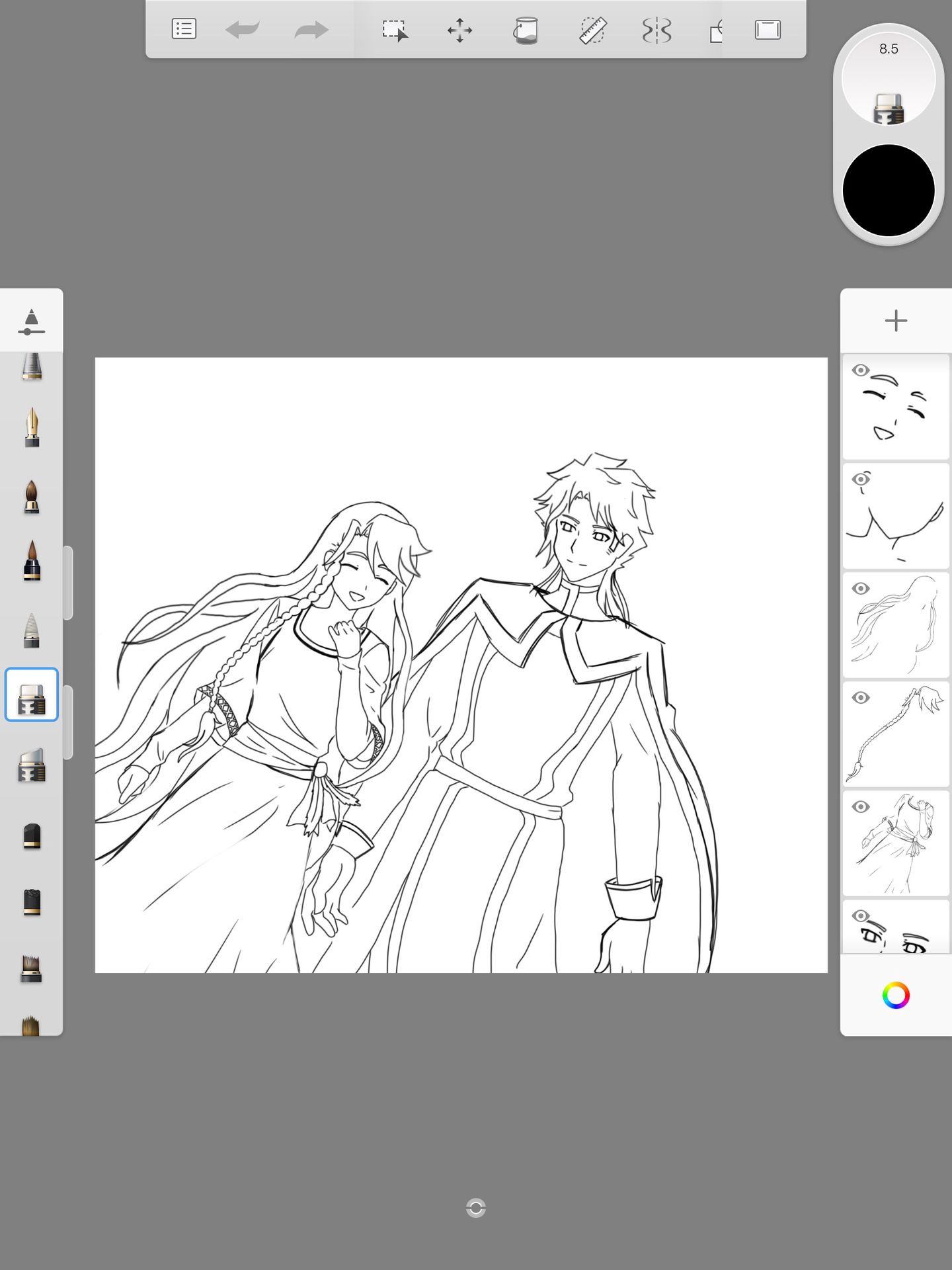952x1270 pixels.
Task: Tap the circular UI toggle at screen bottom
Action: click(476, 1208)
